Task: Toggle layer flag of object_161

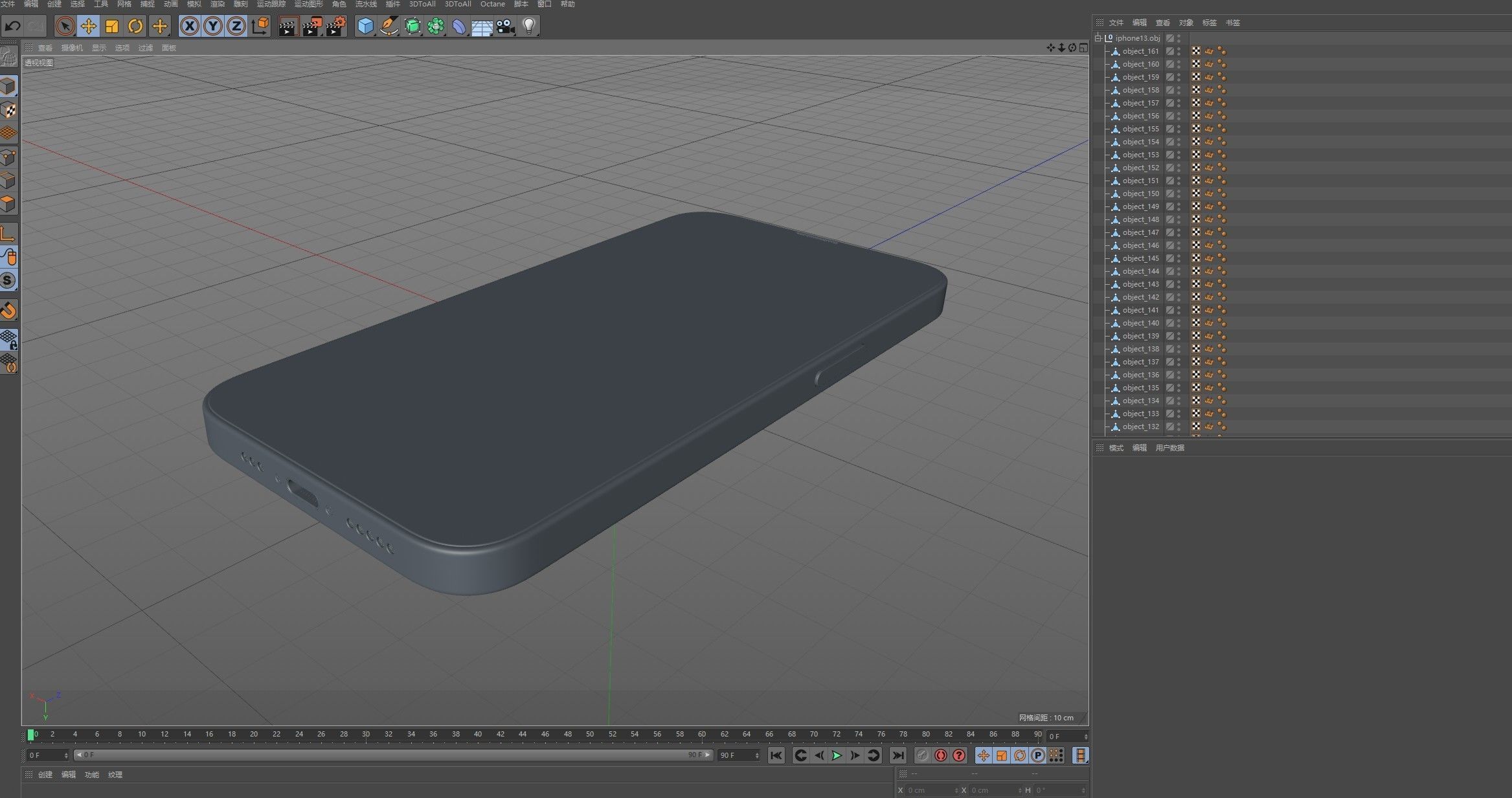Action: [x=1170, y=51]
